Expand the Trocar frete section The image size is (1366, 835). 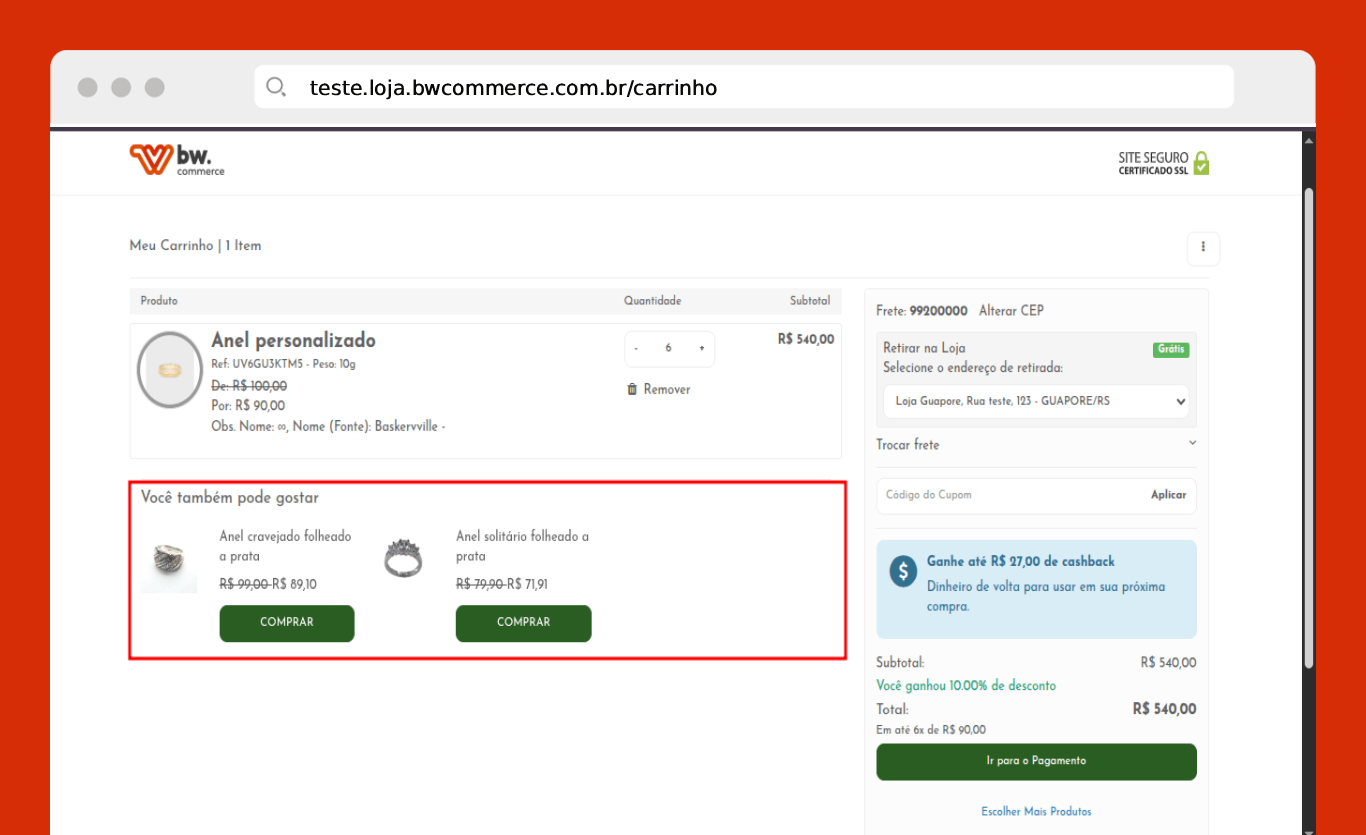(x=1036, y=444)
